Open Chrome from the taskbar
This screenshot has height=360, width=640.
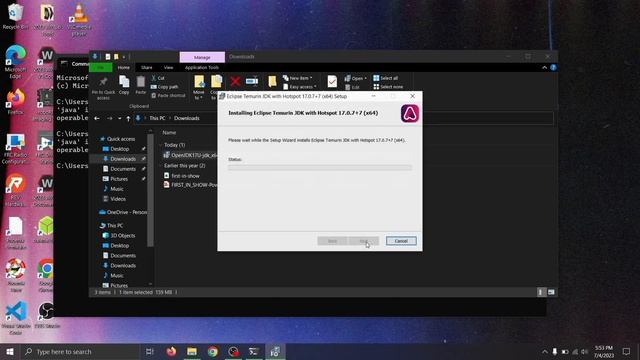coord(213,351)
